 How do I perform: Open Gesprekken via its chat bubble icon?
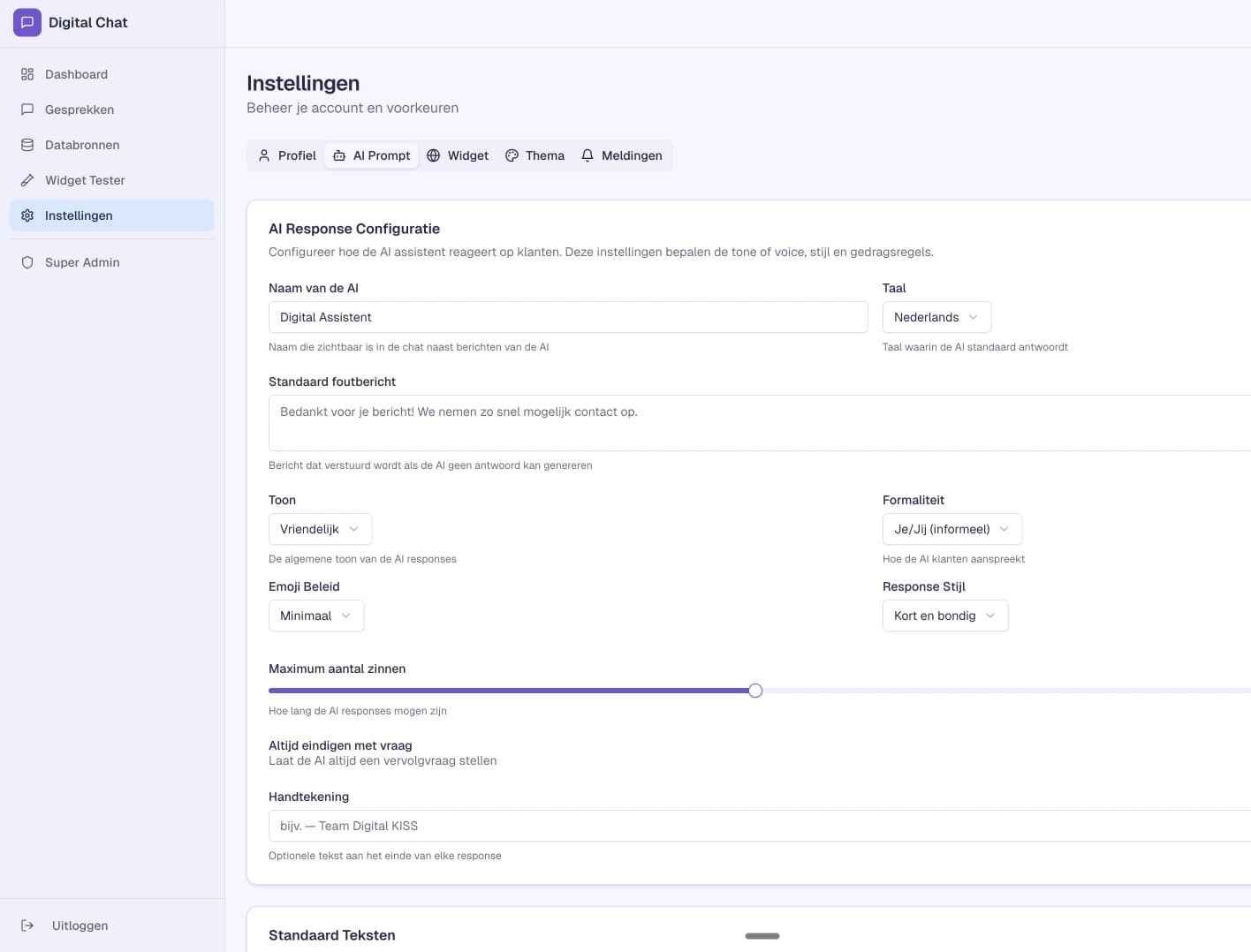[x=27, y=110]
